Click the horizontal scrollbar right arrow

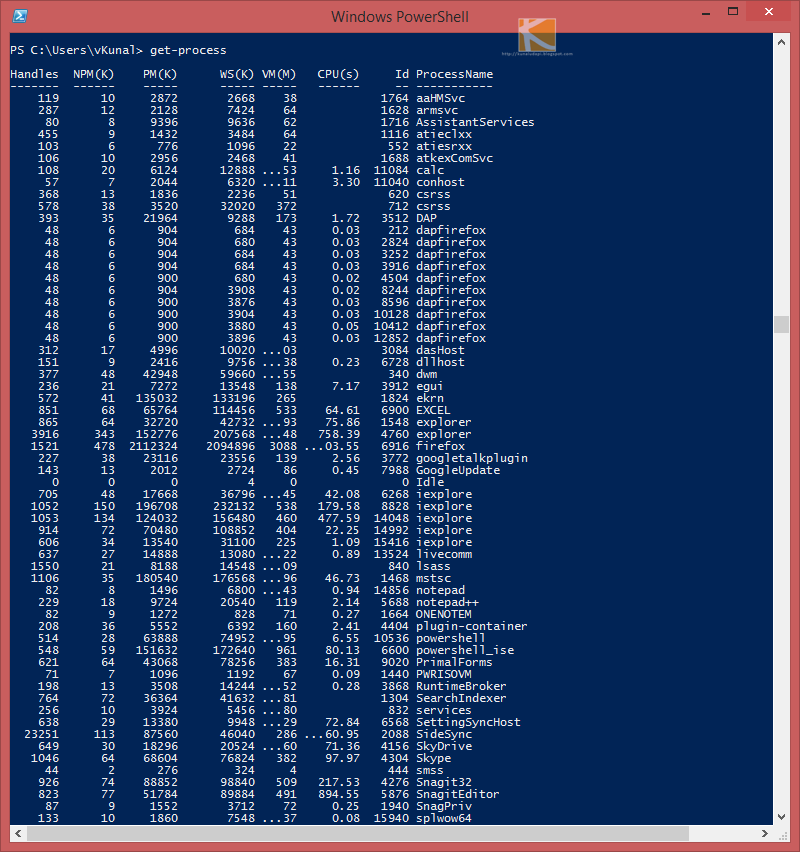click(x=765, y=833)
